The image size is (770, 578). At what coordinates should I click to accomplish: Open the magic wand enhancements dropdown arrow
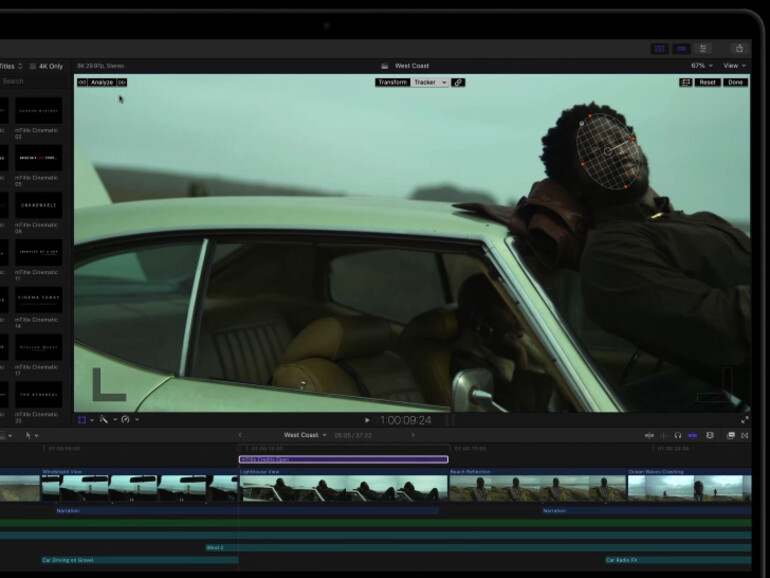click(115, 420)
